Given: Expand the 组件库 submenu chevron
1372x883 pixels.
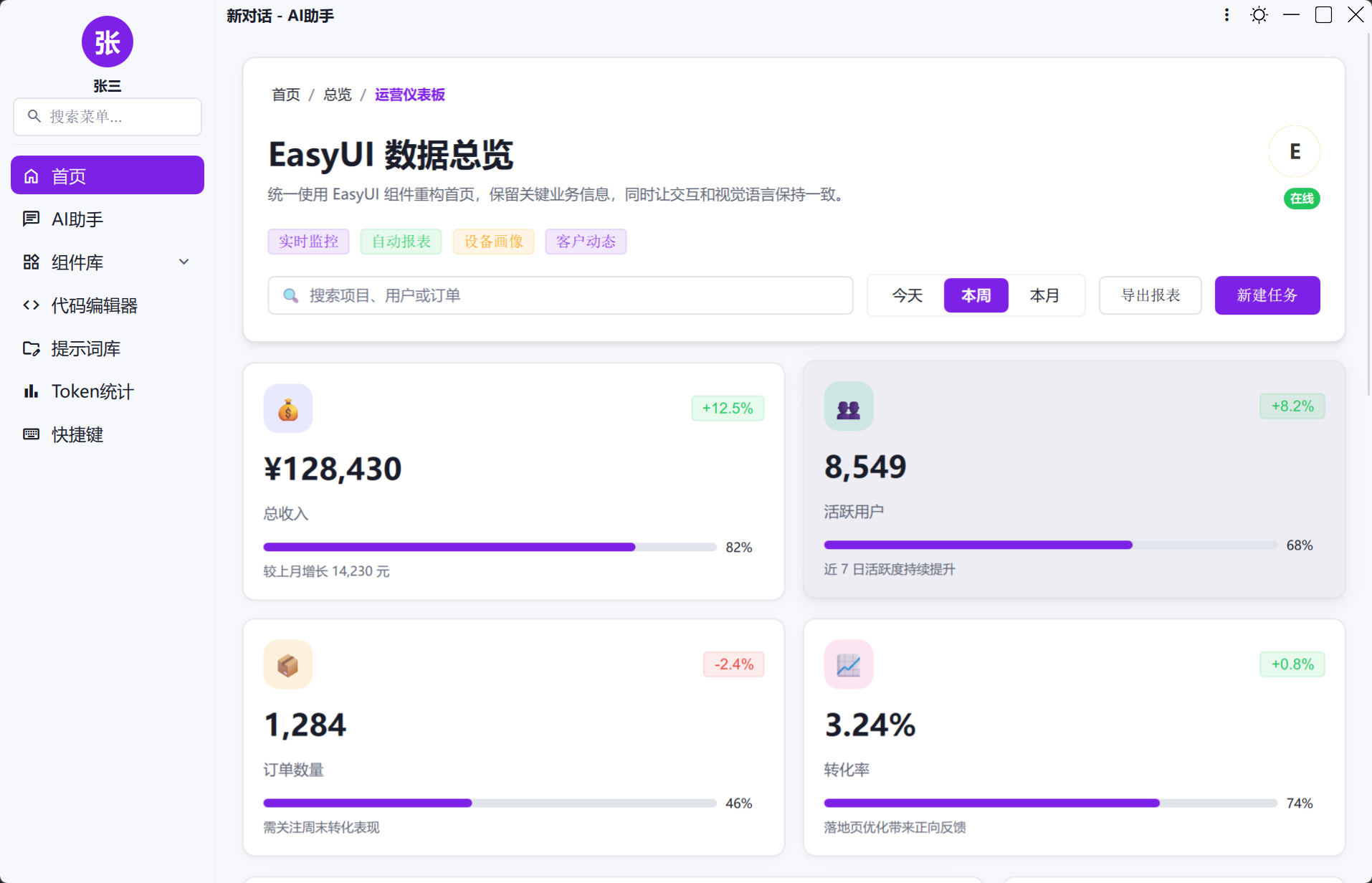Looking at the screenshot, I should click(184, 262).
